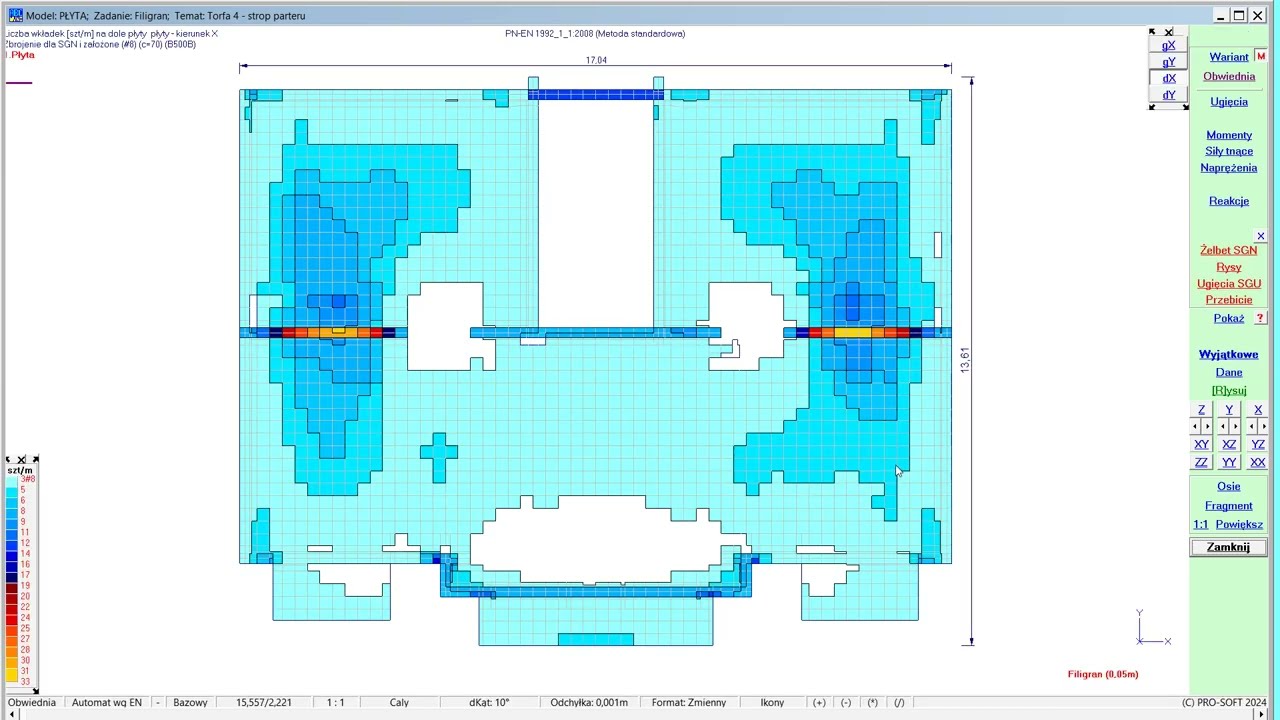
Task: Click the Obwiednia status bar field
Action: (32, 702)
